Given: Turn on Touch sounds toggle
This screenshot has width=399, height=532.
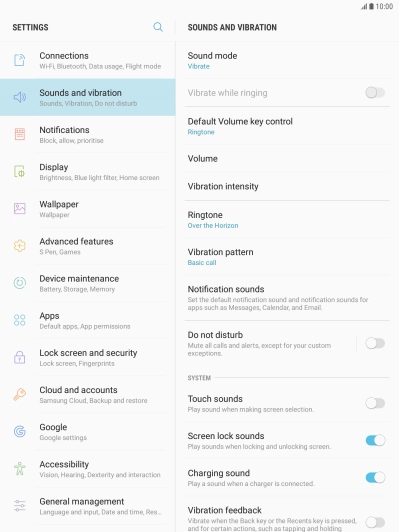Looking at the screenshot, I should pos(375,403).
